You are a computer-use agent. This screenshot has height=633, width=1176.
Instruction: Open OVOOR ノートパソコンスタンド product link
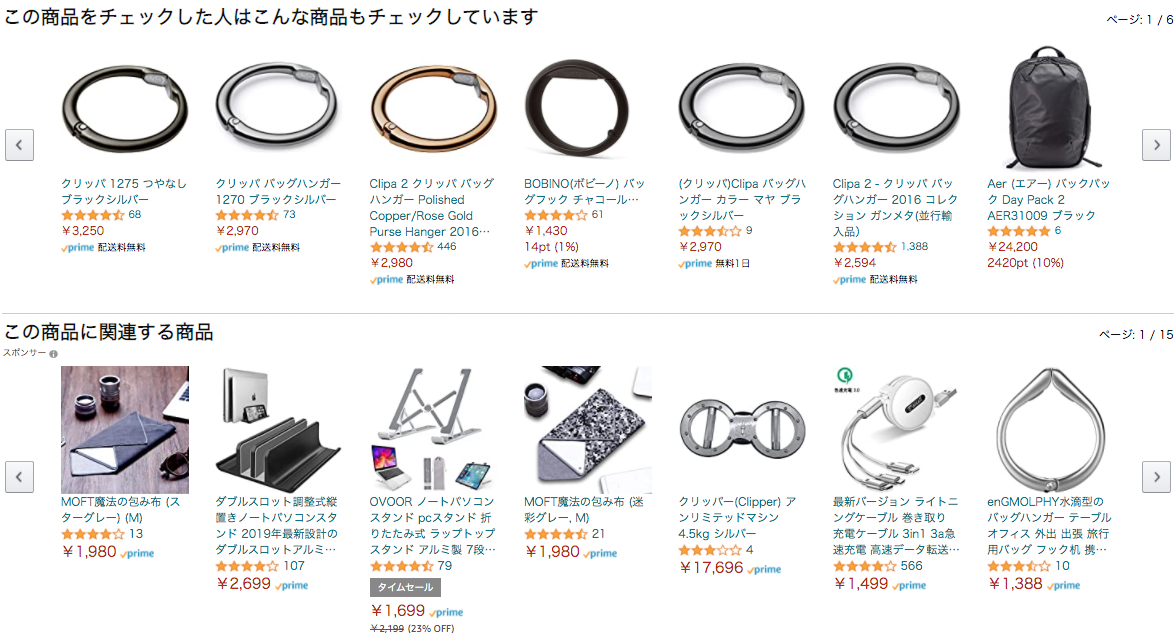(433, 525)
